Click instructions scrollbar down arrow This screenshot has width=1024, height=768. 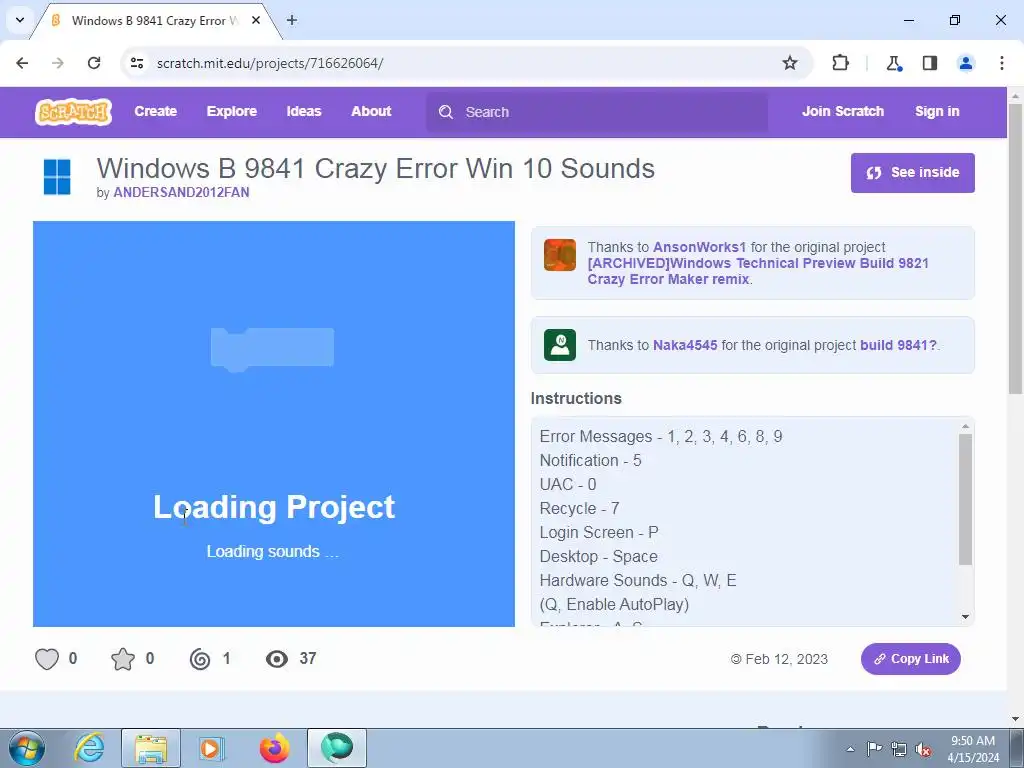[965, 617]
